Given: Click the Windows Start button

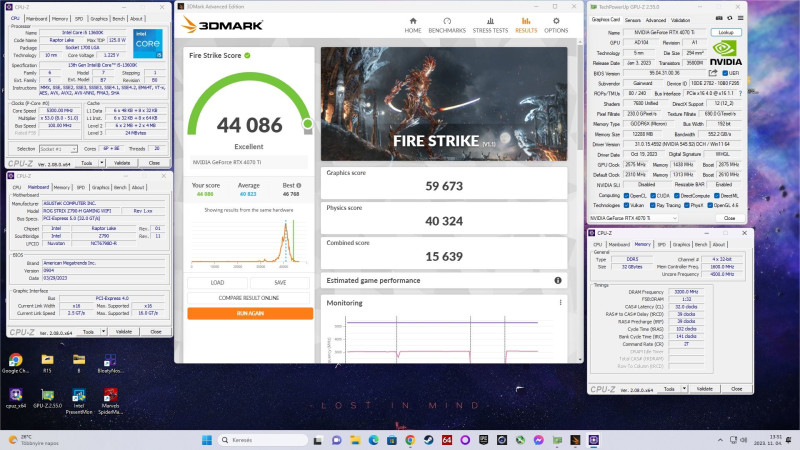Looking at the screenshot, I should (207, 440).
